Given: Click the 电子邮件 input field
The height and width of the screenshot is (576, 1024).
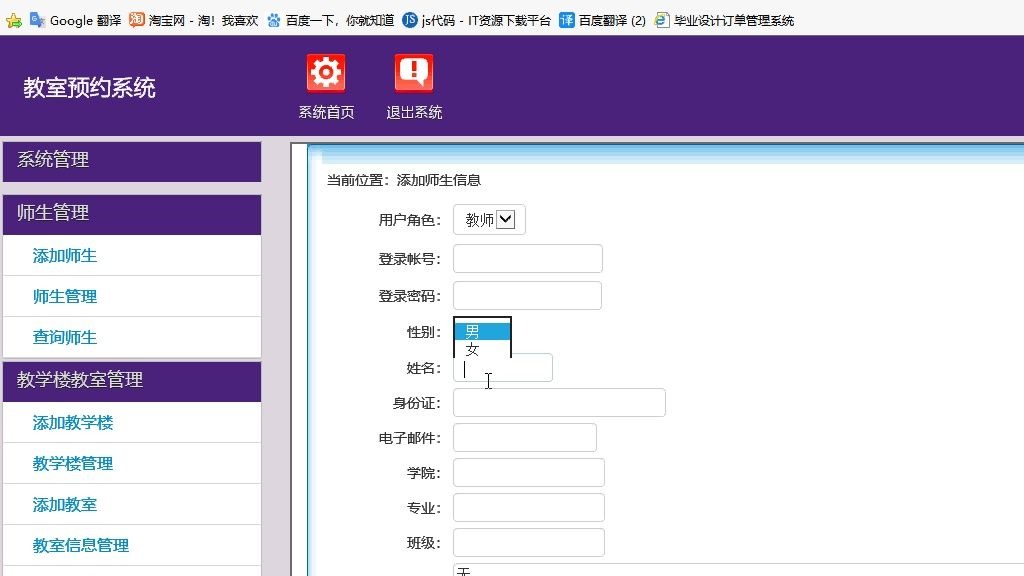Looking at the screenshot, I should 524,437.
